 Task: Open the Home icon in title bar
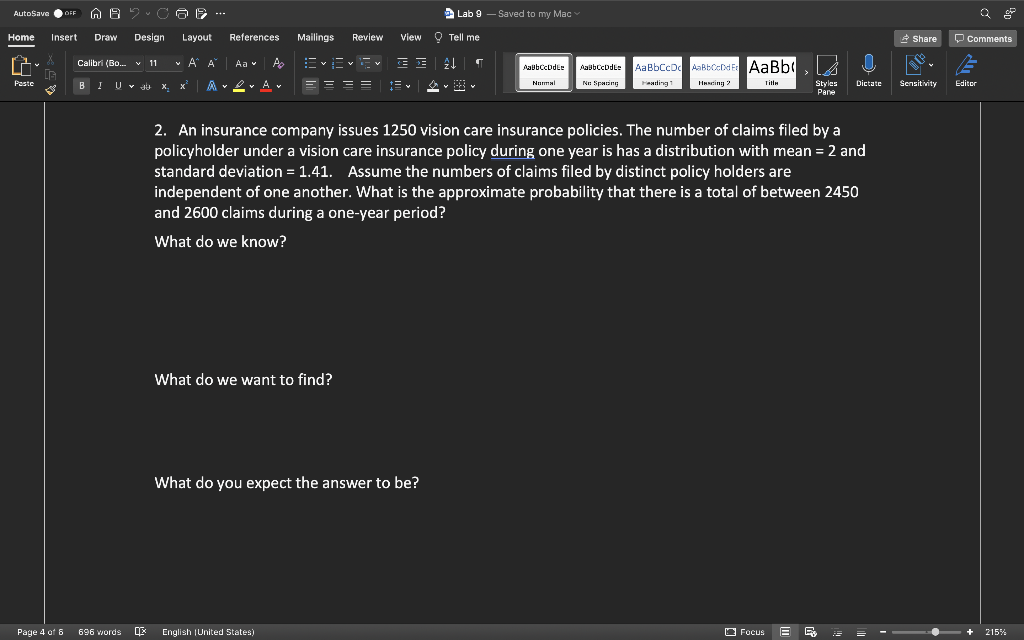point(96,13)
